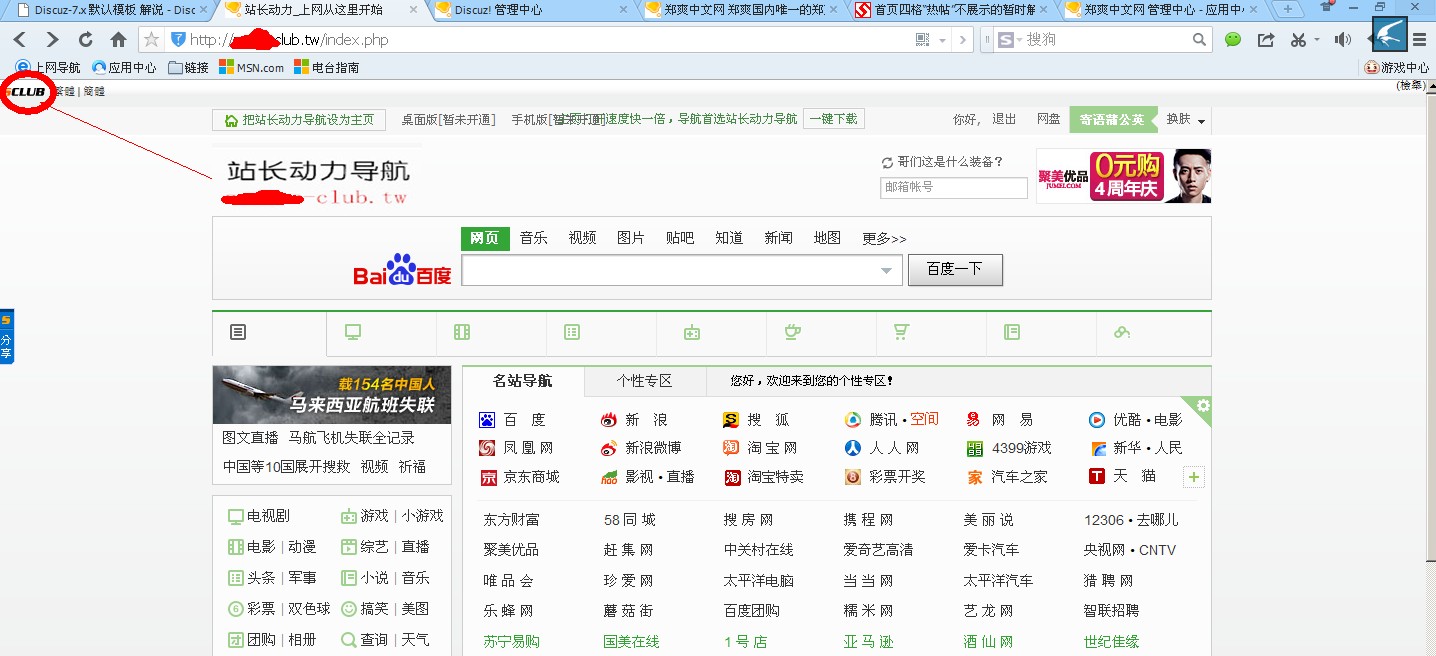Click the green gear settings corner icon

(x=1202, y=405)
